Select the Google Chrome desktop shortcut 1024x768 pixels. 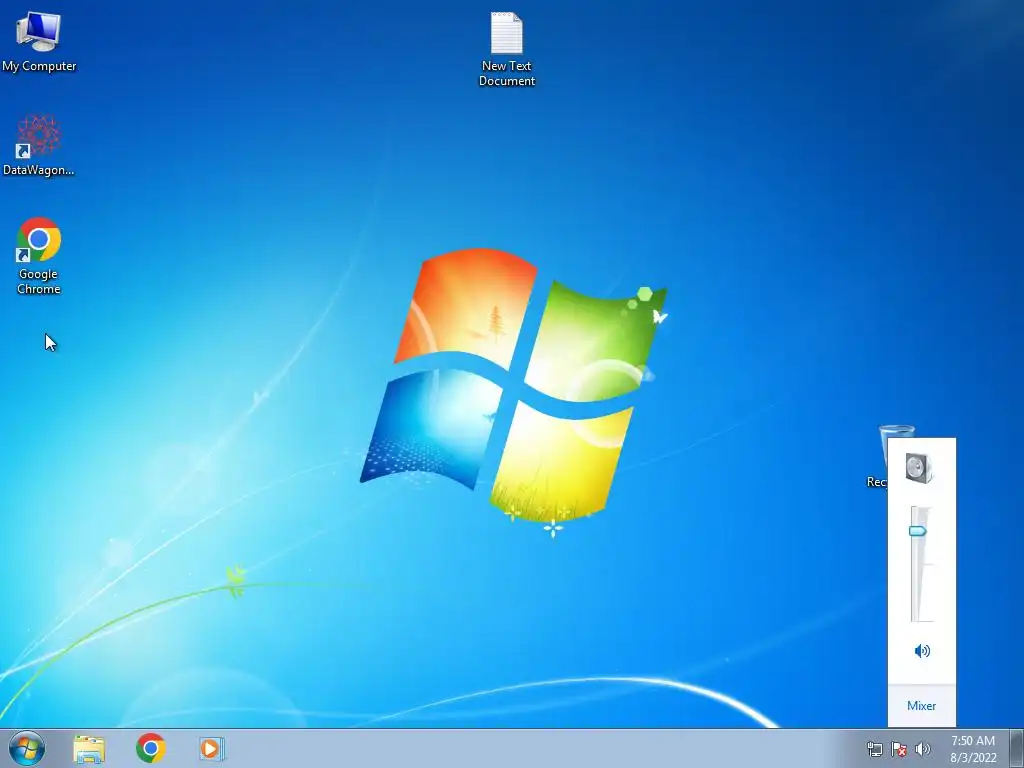(39, 255)
